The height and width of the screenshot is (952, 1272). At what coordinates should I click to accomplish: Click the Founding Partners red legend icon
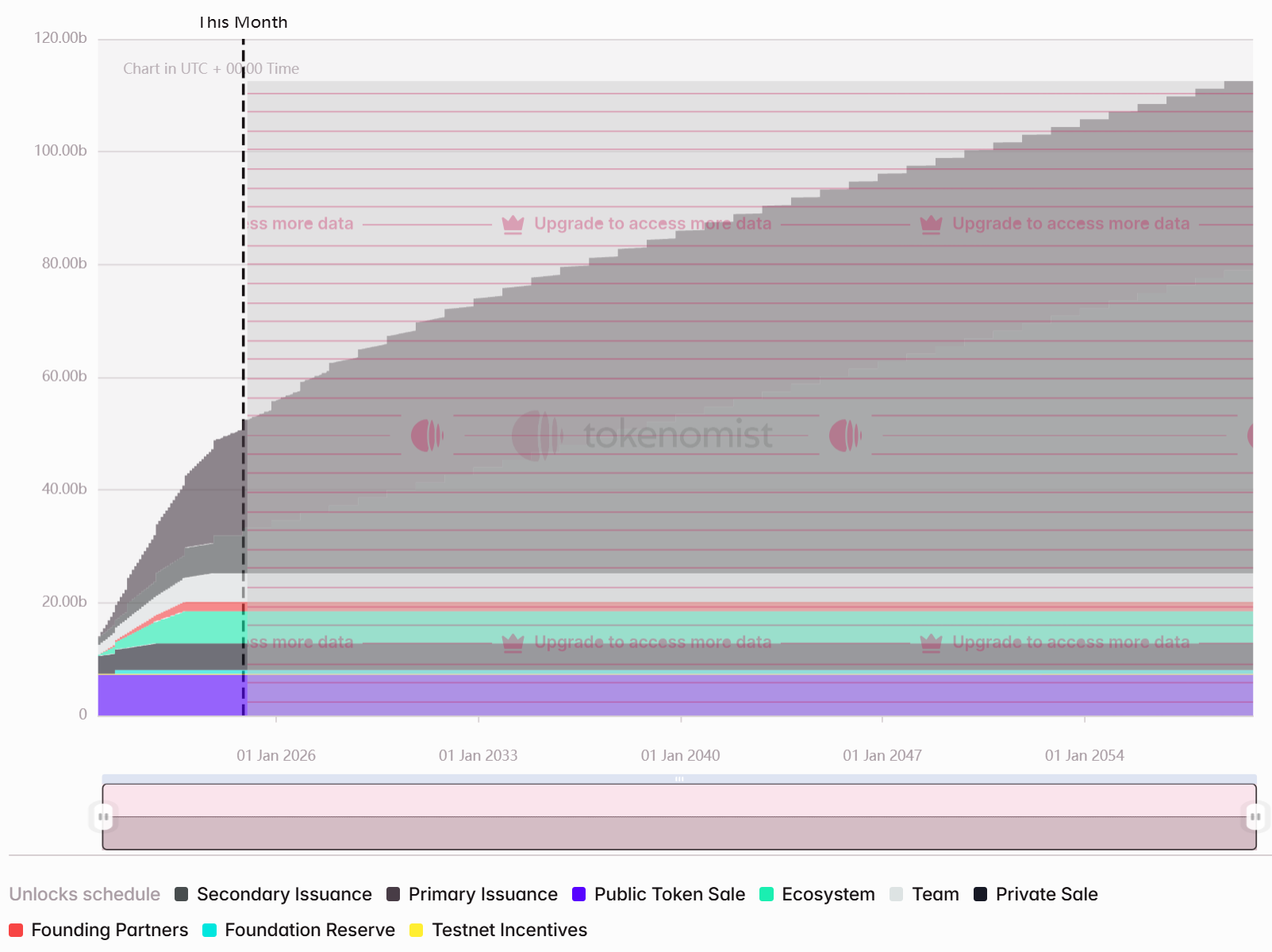[x=16, y=930]
